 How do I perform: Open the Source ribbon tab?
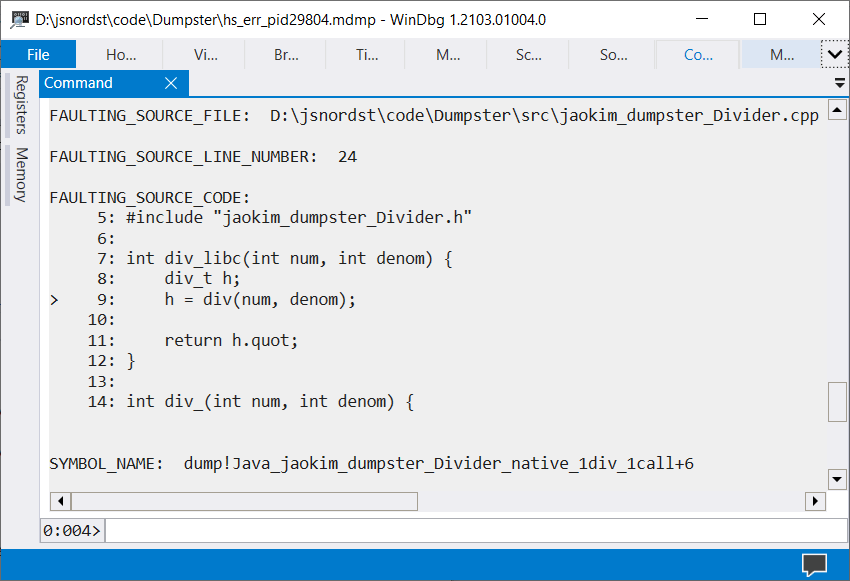coord(611,55)
